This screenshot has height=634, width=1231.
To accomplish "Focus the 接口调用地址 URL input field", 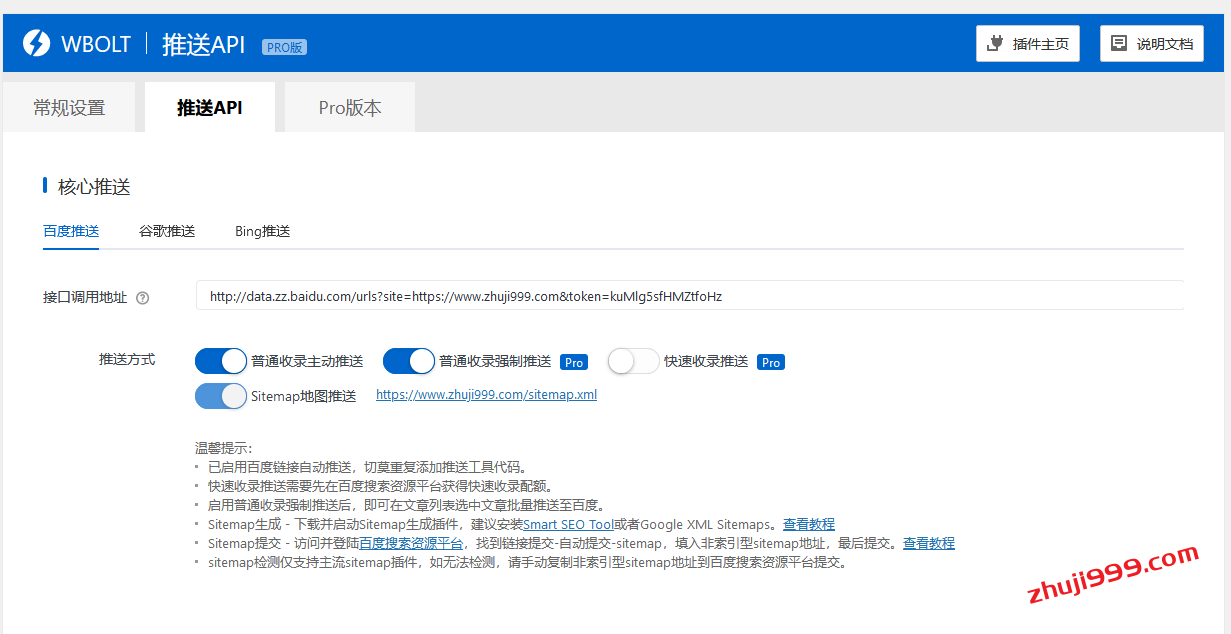I will [690, 296].
